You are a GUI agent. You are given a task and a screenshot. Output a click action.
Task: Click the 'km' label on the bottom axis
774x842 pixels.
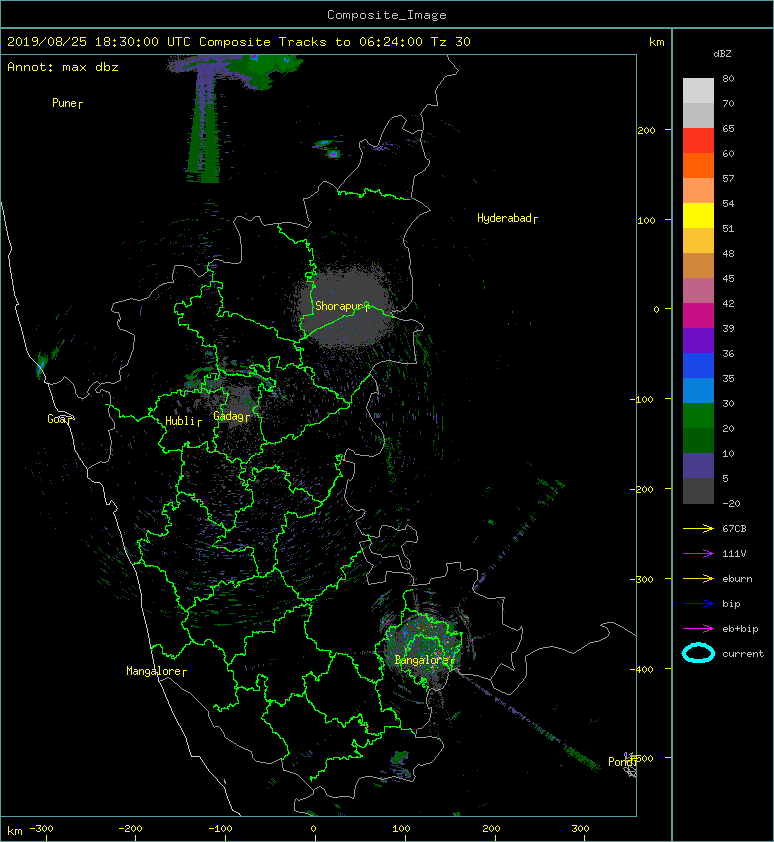(15, 831)
